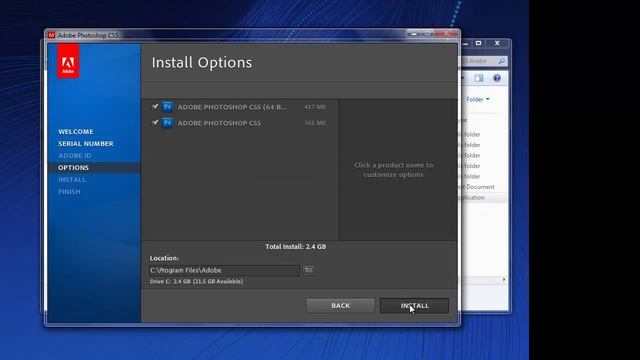Click the Back button
The height and width of the screenshot is (360, 640).
click(340, 306)
